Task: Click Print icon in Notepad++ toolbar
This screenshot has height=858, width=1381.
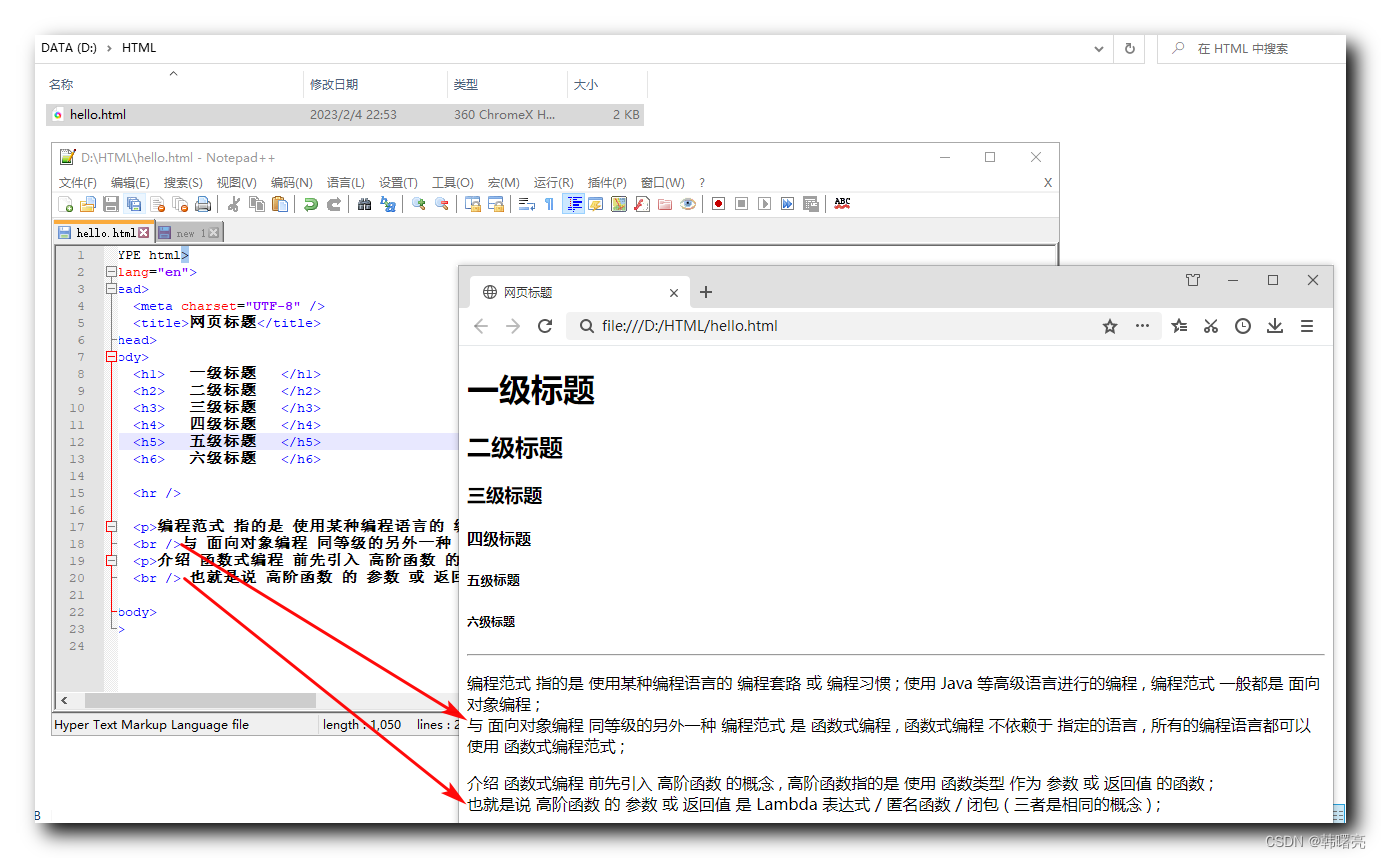Action: pos(203,204)
